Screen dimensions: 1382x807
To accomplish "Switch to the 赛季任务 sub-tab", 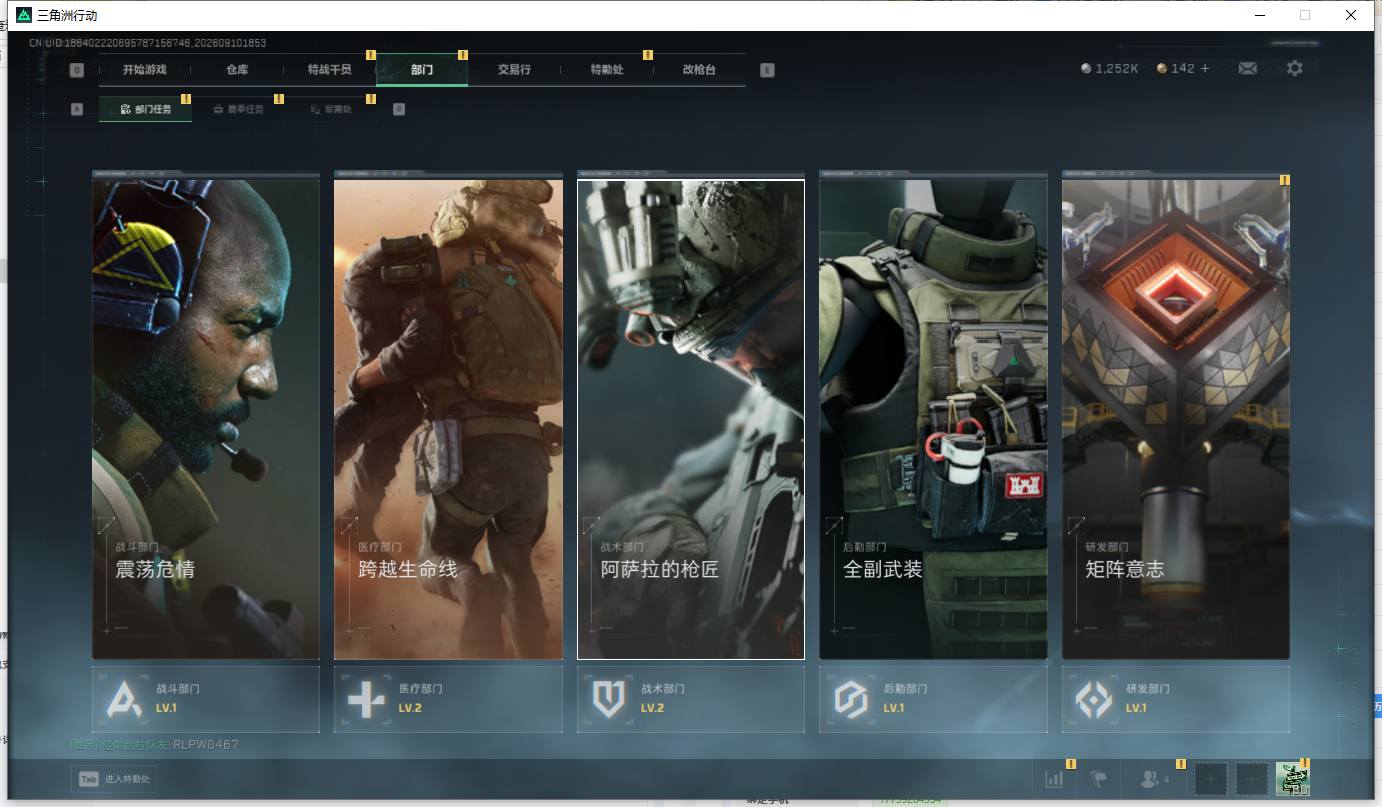I will (238, 109).
